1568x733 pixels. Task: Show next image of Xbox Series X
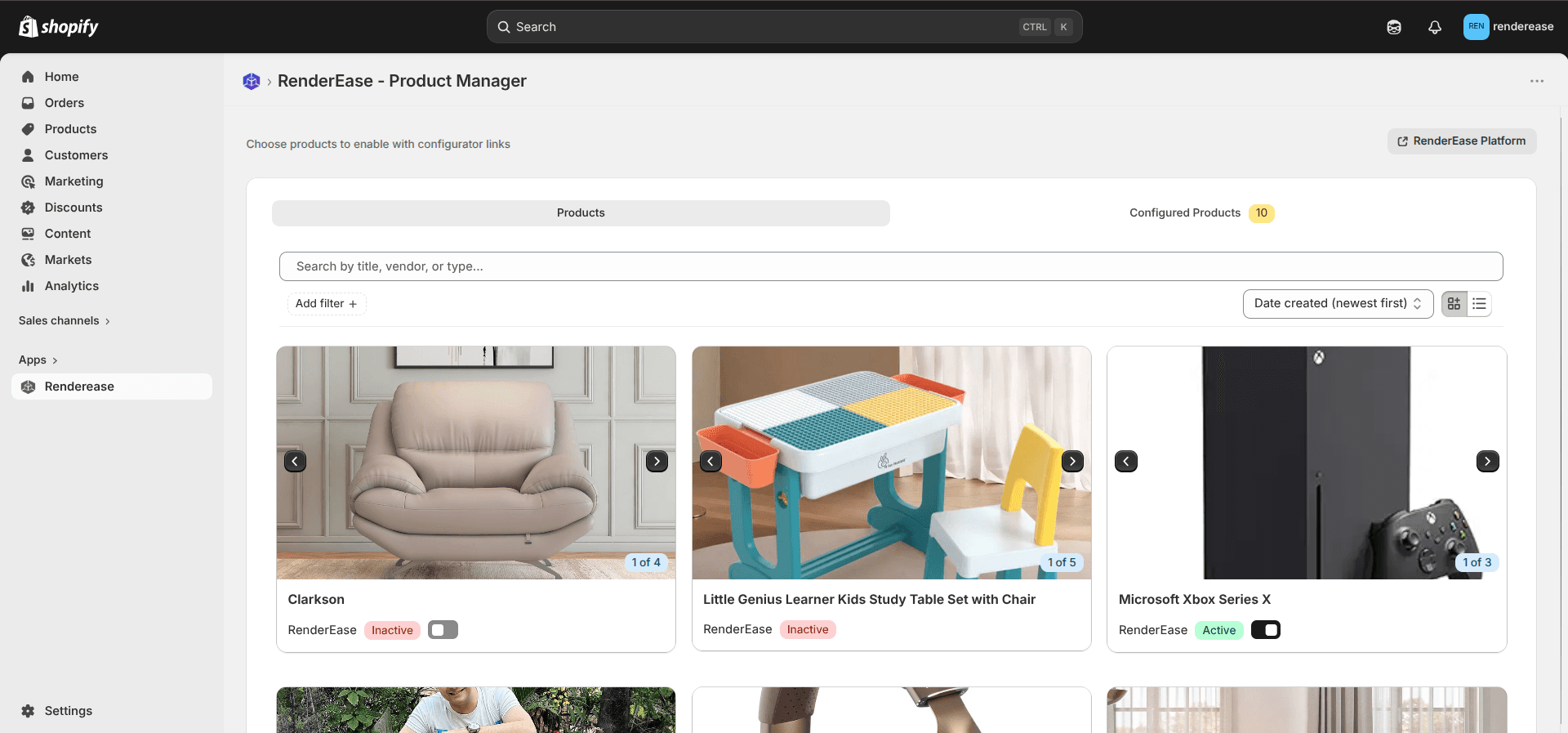coord(1488,462)
